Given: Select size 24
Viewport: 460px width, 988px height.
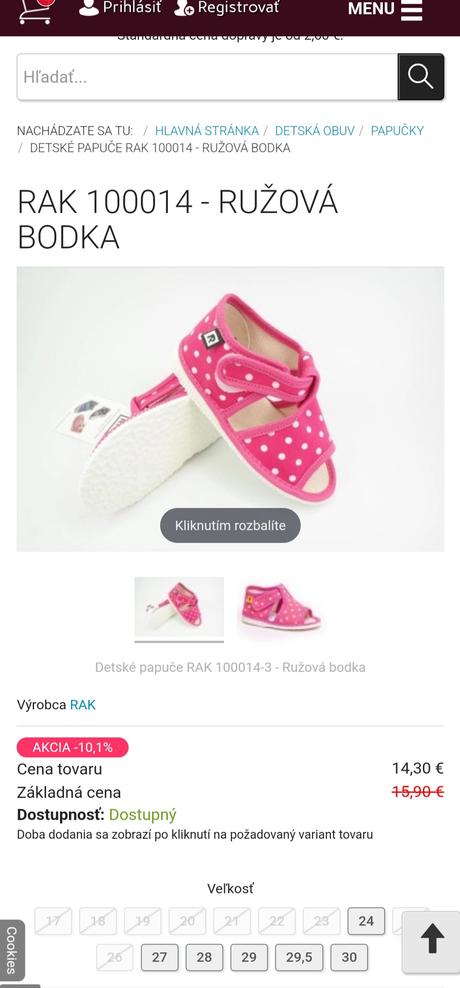Looking at the screenshot, I should 366,921.
